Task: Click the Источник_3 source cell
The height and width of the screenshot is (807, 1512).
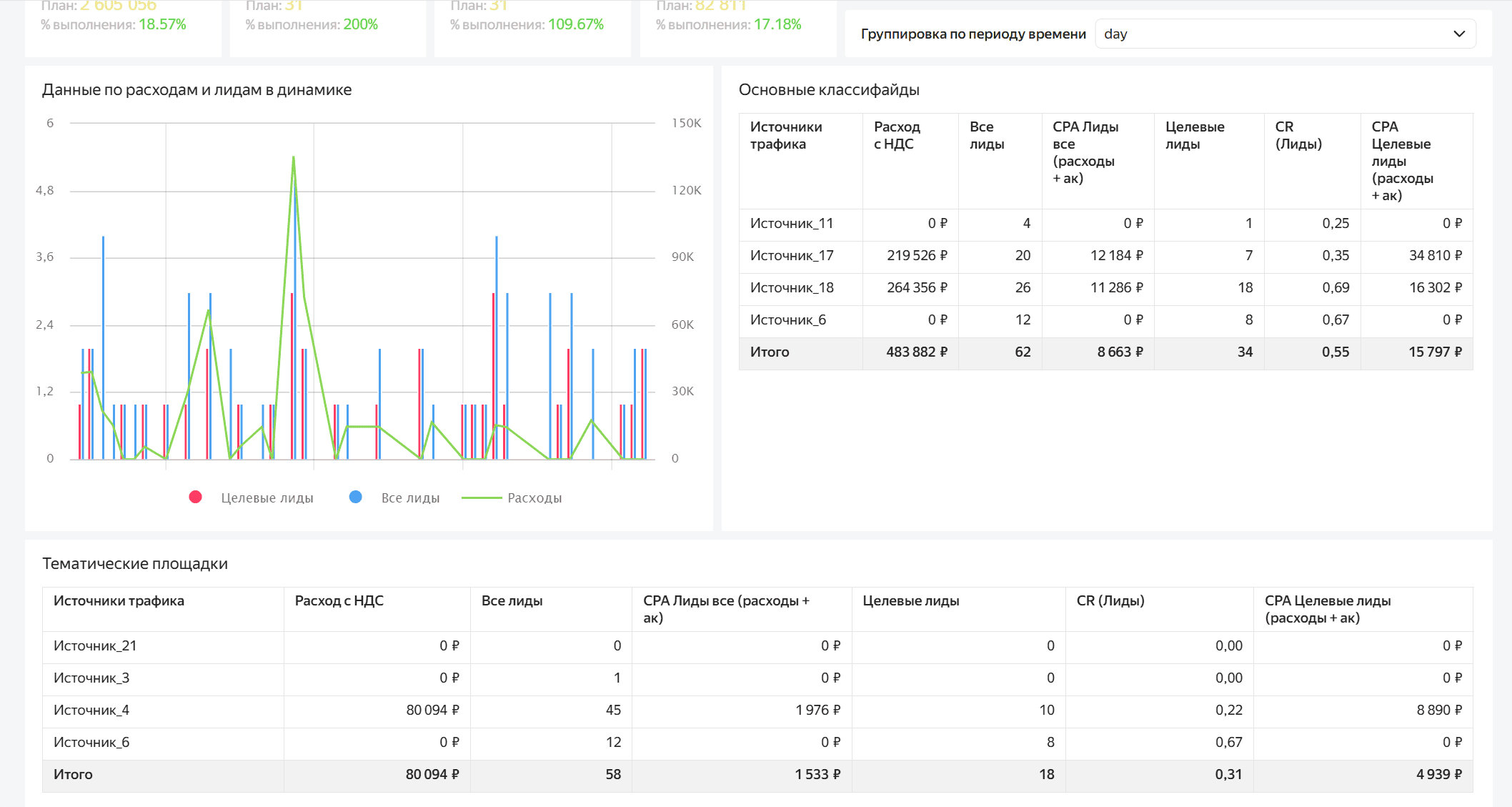Action: pos(91,678)
